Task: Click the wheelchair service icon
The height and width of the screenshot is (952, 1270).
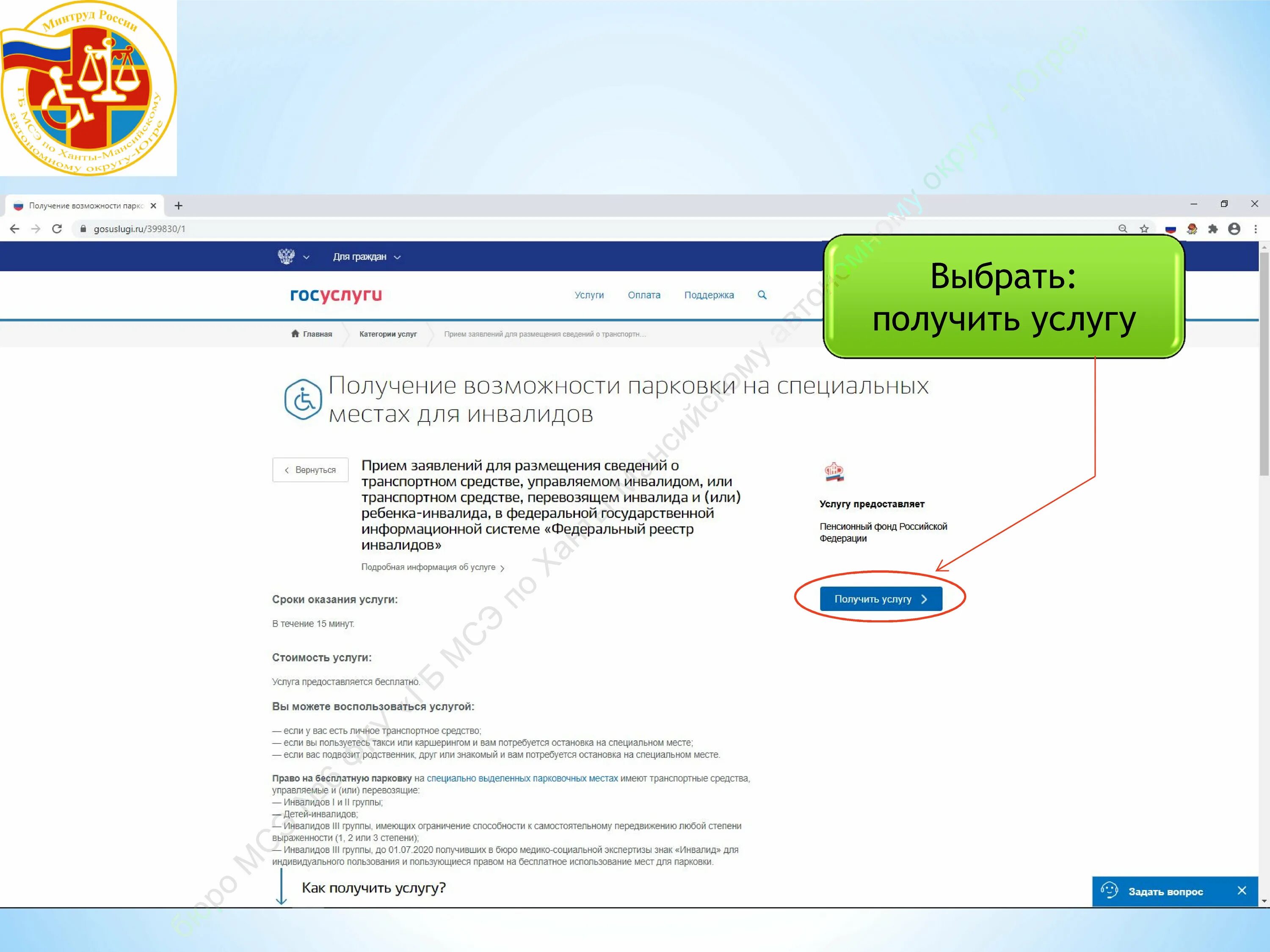Action: [x=303, y=399]
